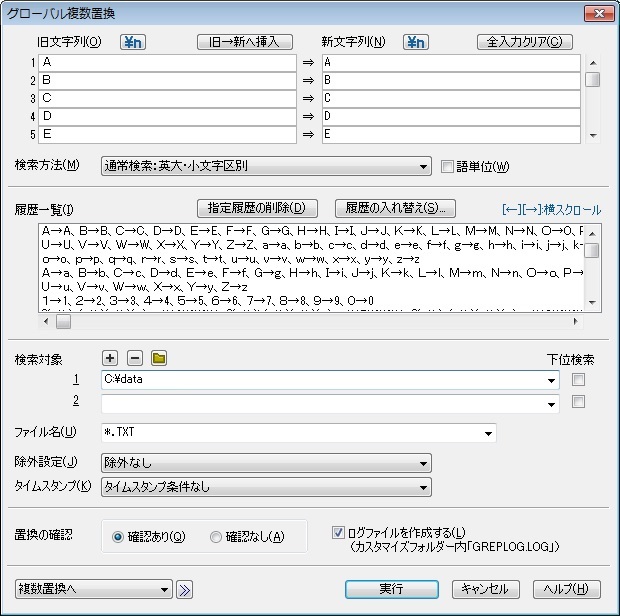Remove a search target with minus icon
The height and width of the screenshot is (616, 620).
coord(134,358)
